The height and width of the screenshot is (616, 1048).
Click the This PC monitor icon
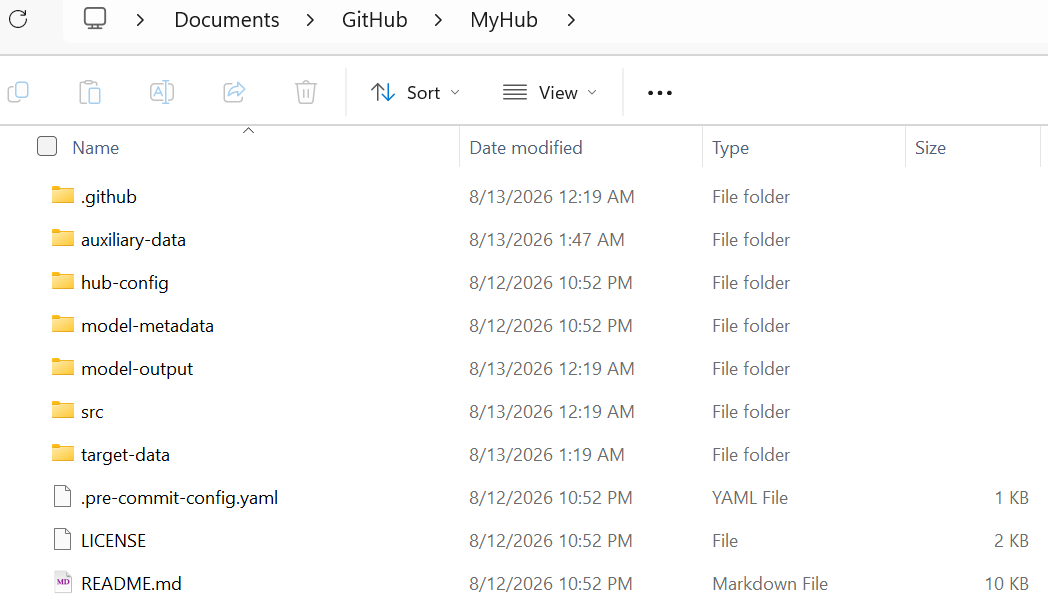95,19
